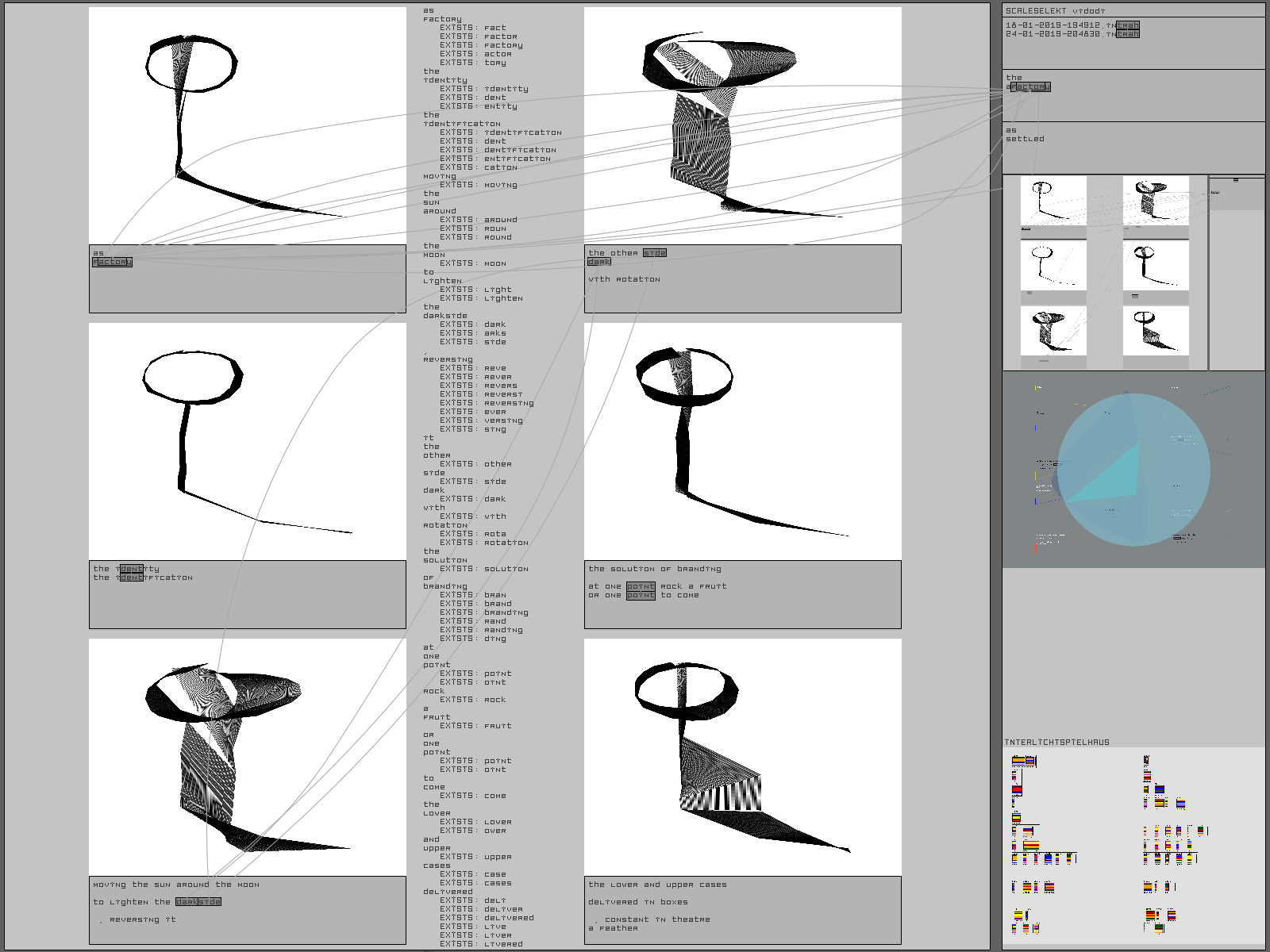The image size is (1270, 952).
Task: Click 'as settled' text in the right panel
Action: [1025, 135]
